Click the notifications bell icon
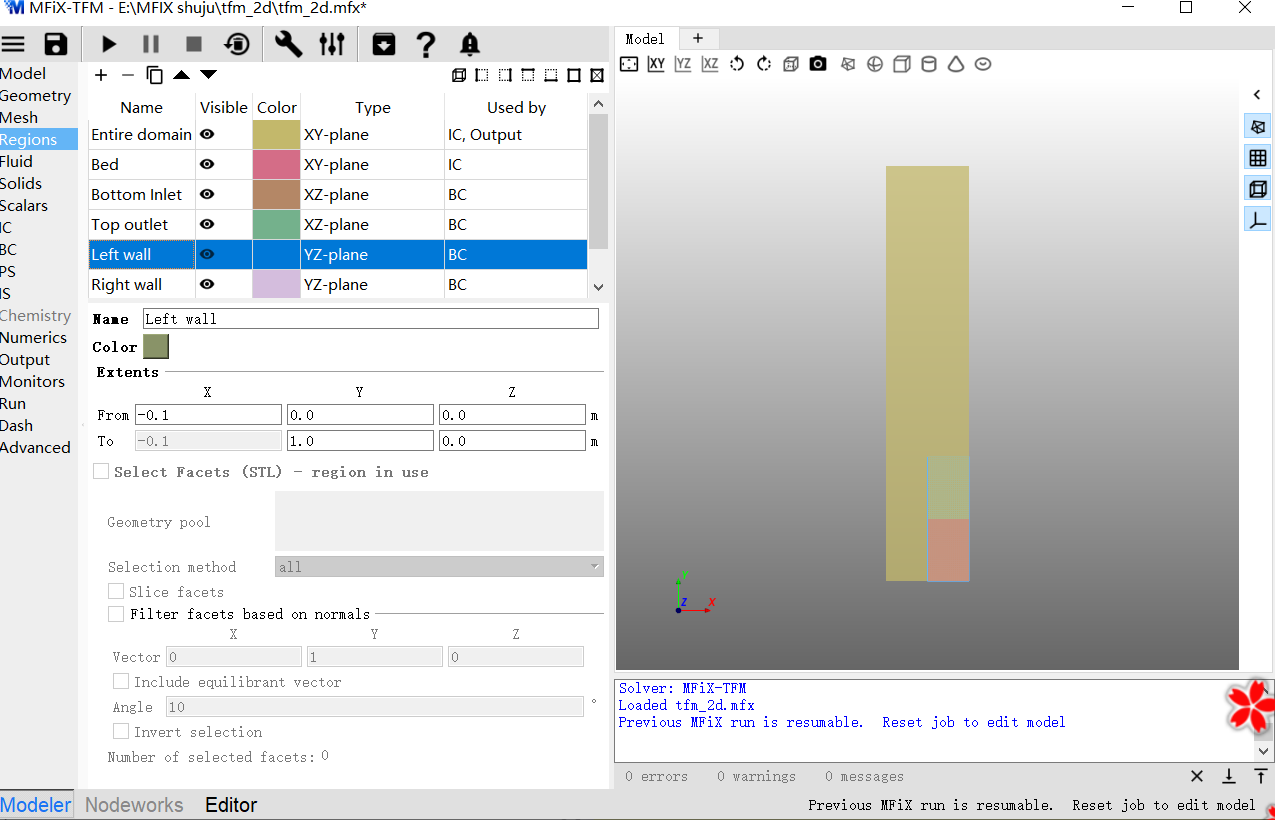The width and height of the screenshot is (1275, 820). coord(469,44)
